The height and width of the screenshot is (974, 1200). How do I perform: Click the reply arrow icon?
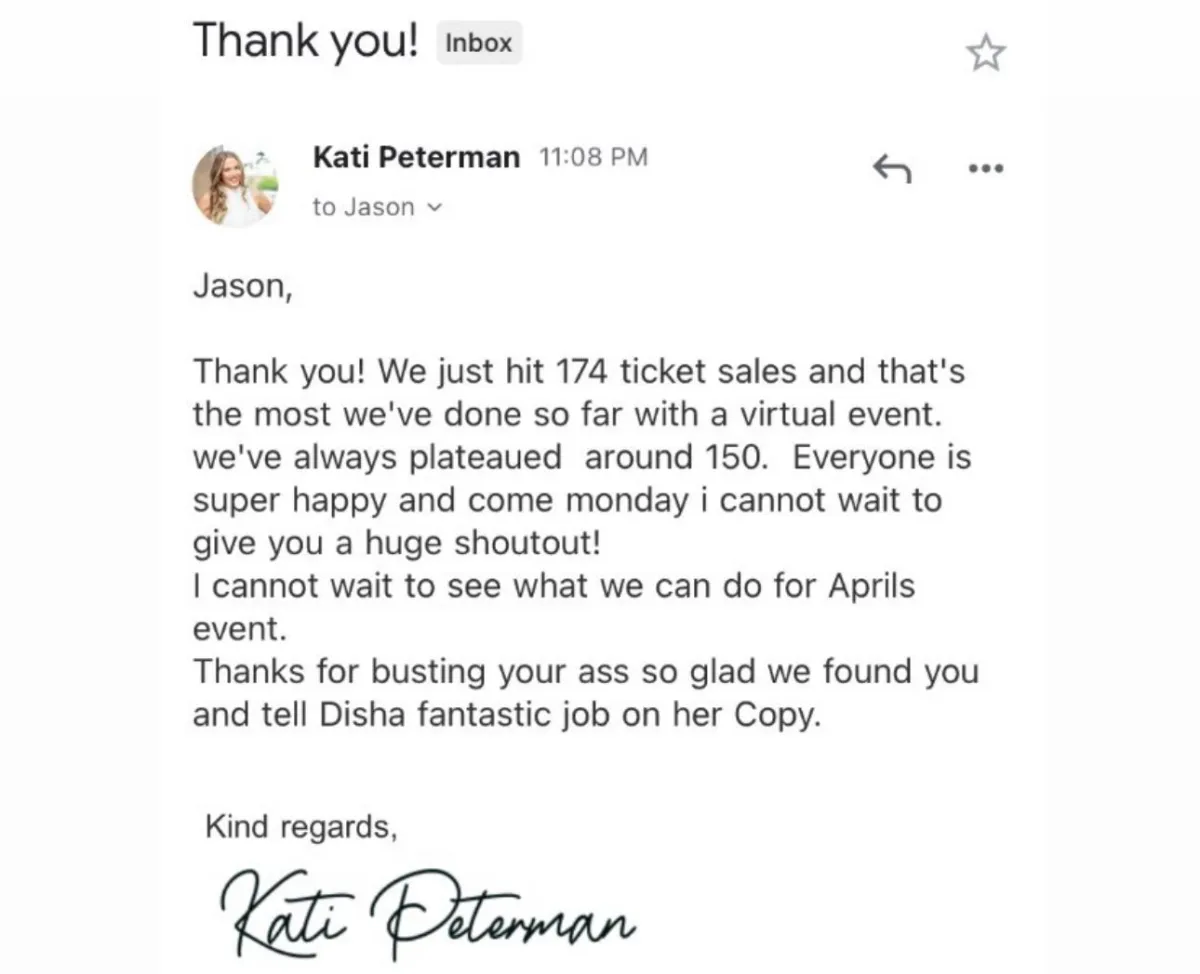pyautogui.click(x=892, y=168)
